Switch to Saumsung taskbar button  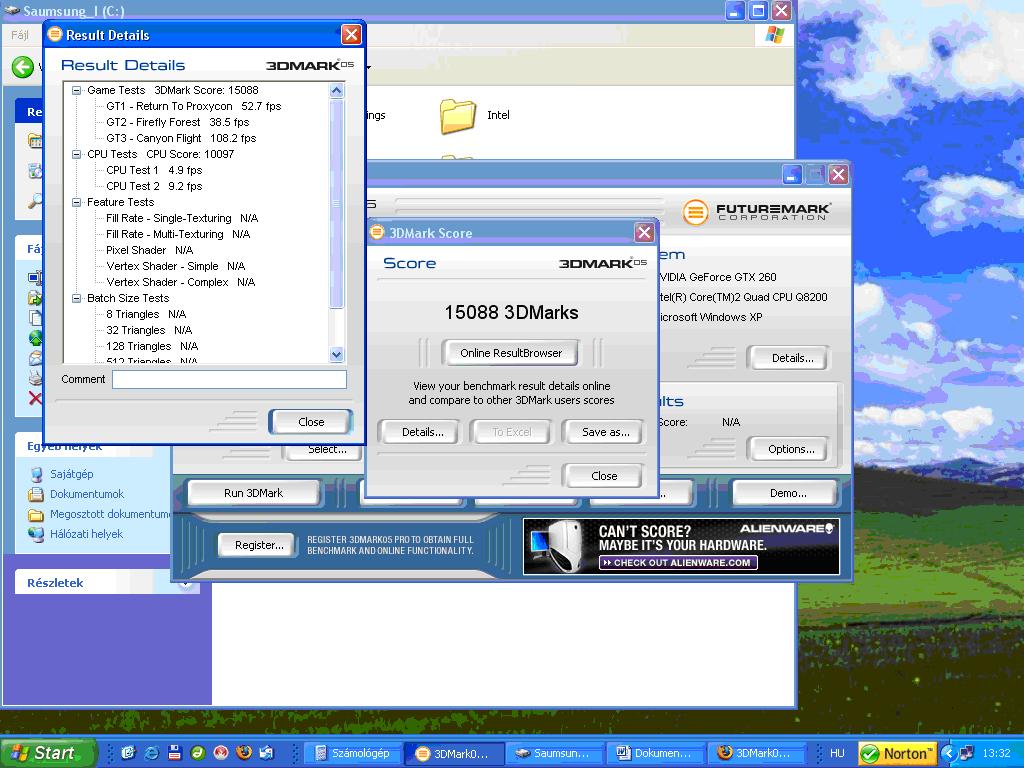[554, 754]
